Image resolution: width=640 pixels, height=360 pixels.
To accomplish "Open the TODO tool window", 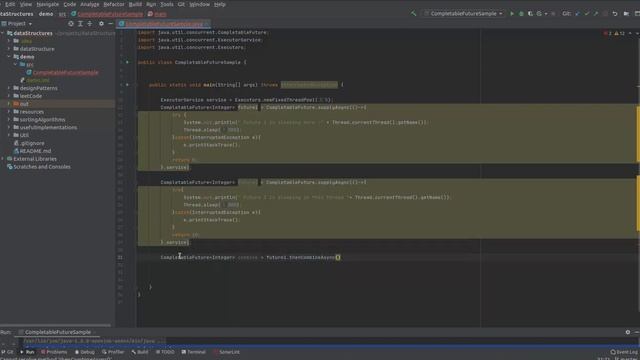I will [x=165, y=352].
